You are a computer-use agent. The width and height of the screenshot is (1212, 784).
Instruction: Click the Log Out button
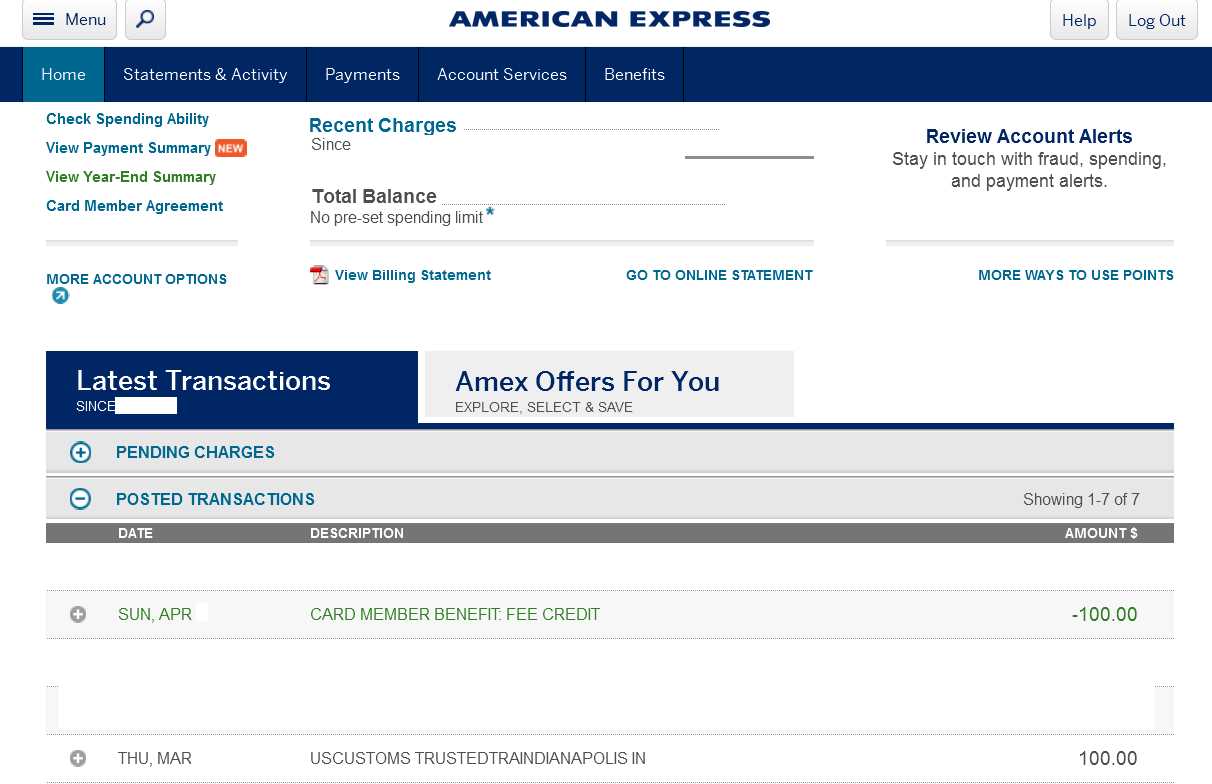pos(1156,20)
